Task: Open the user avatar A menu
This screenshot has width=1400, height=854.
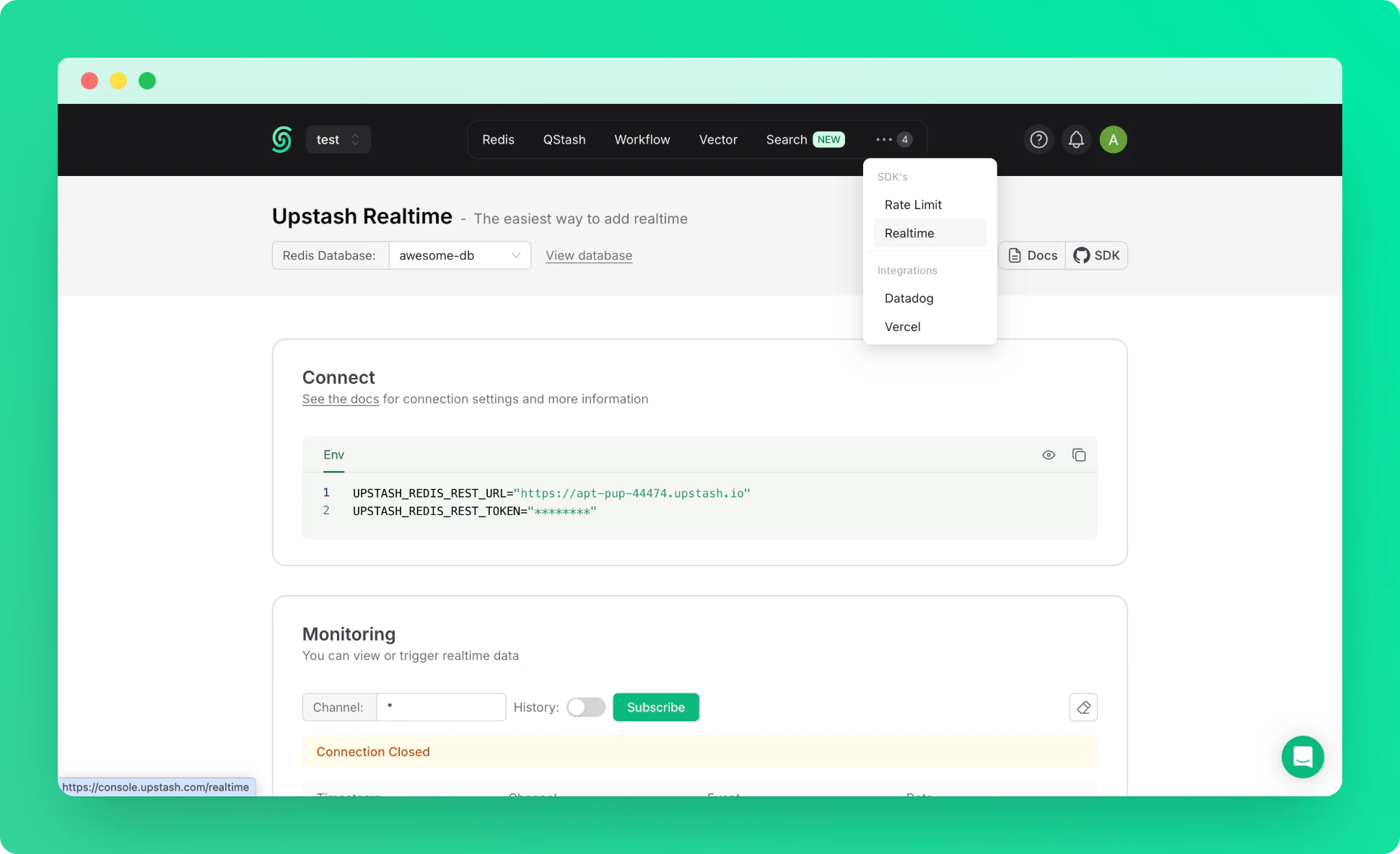Action: pos(1113,139)
